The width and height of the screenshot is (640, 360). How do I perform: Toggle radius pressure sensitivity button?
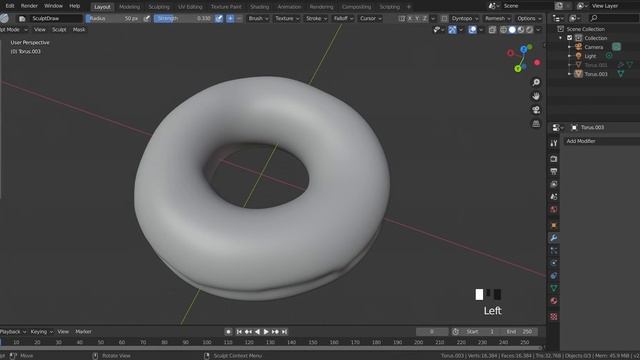147,18
